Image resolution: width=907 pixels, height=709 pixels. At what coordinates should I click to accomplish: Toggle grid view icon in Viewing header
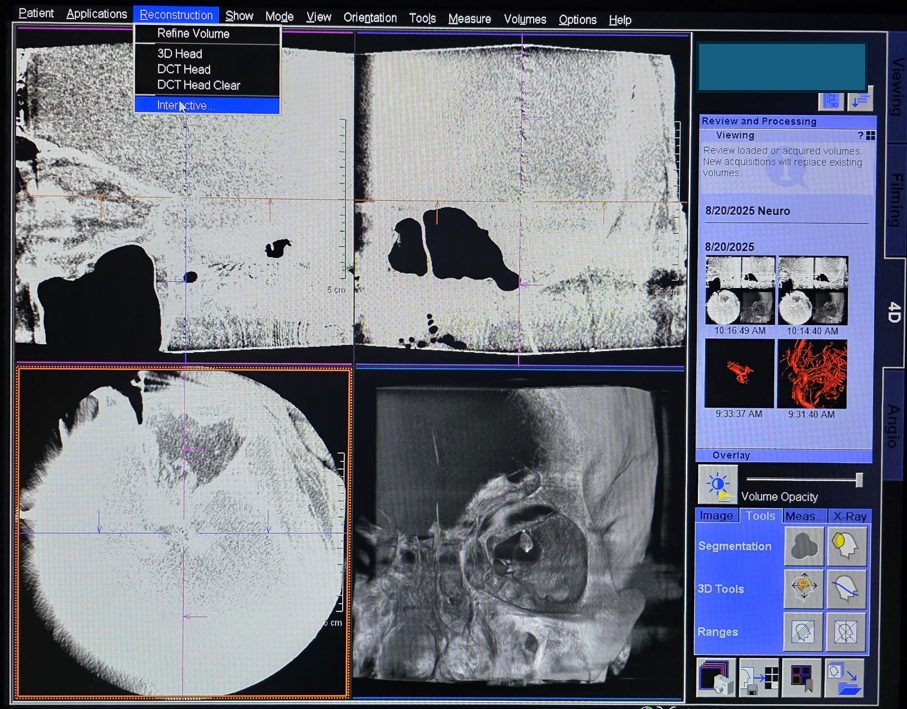(870, 136)
